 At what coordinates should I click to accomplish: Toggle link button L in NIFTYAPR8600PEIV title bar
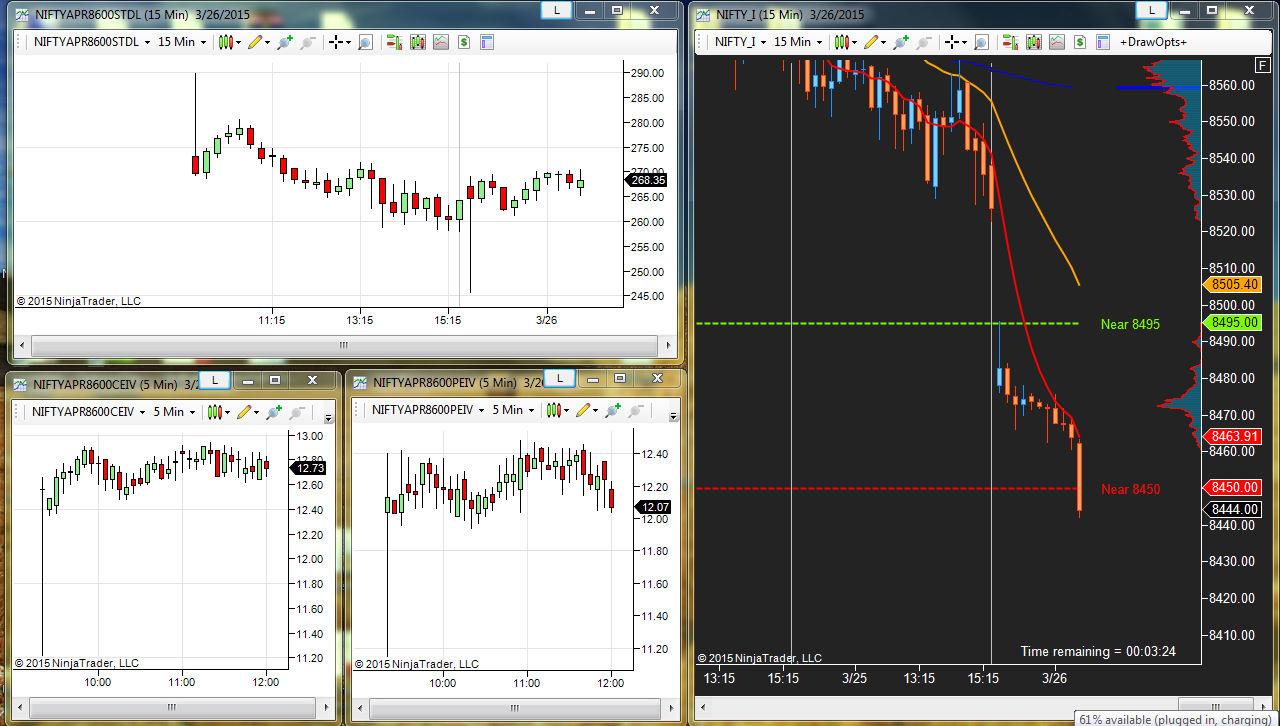[560, 379]
